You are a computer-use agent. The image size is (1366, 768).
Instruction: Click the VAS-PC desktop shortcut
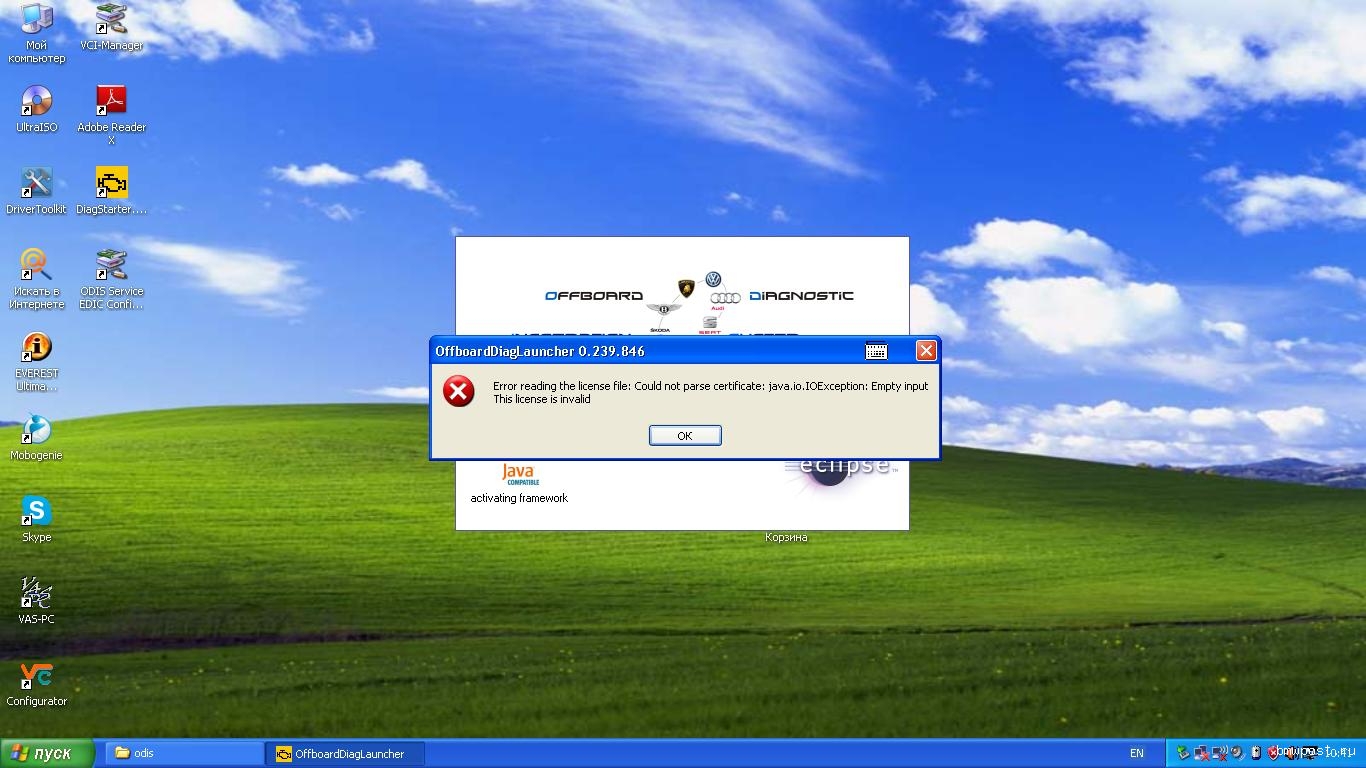[36, 594]
